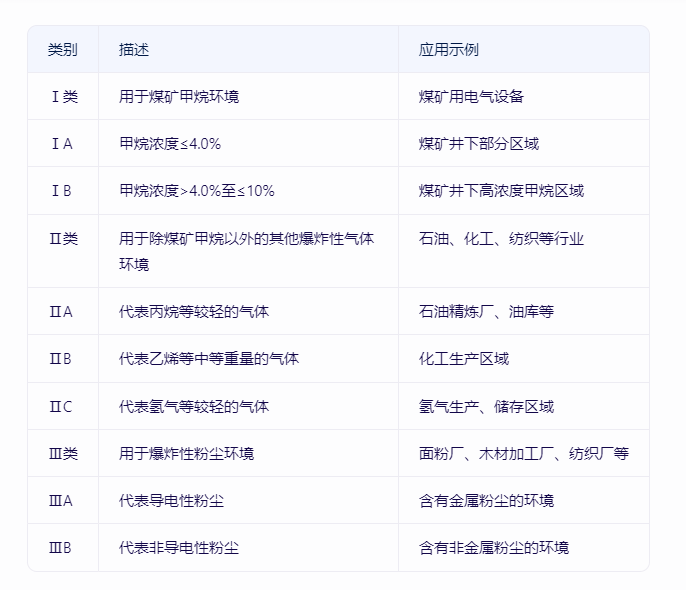
Task: Click the 代表丙烷等较轻的气体 description
Action: point(194,312)
